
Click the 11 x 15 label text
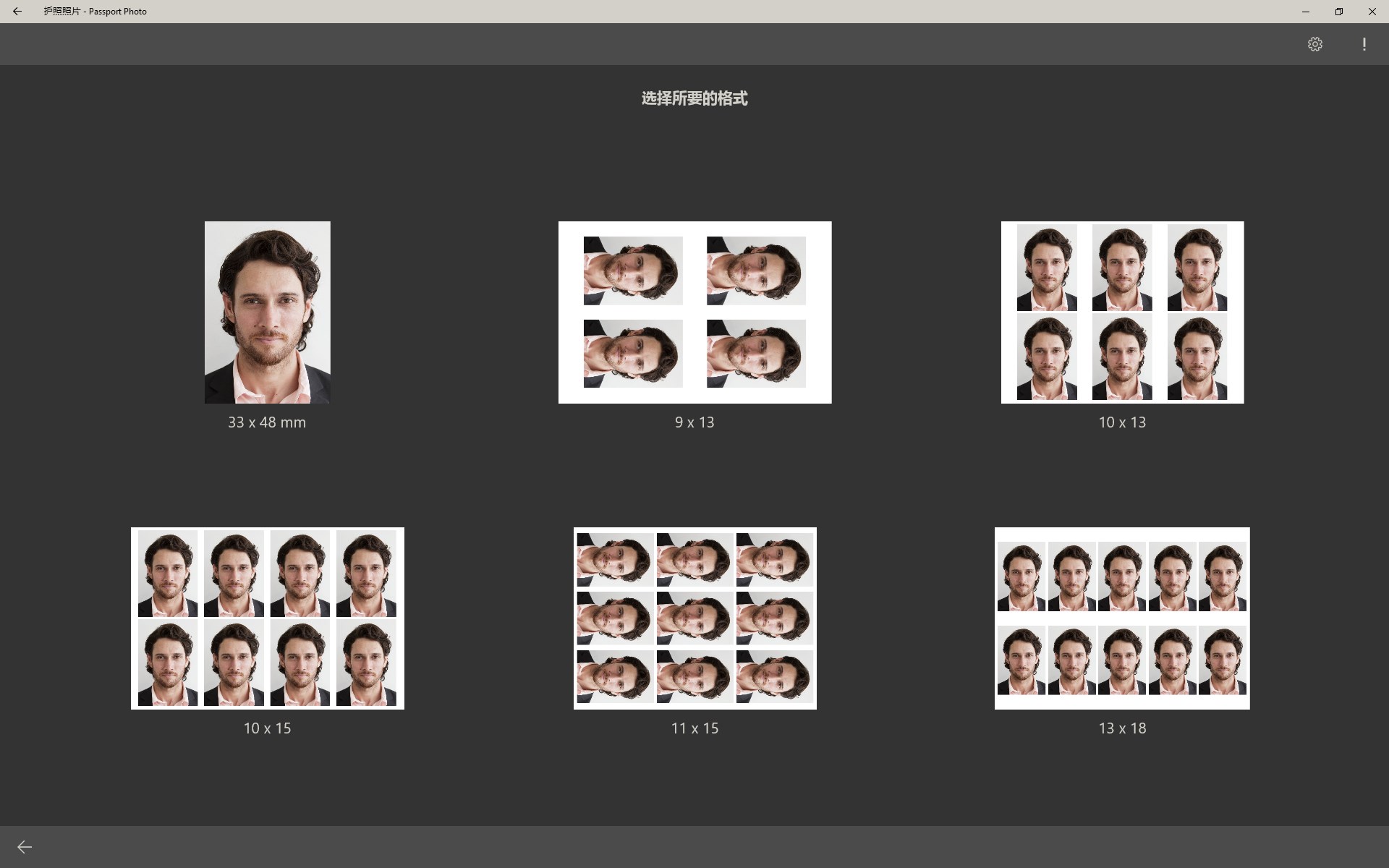point(694,728)
